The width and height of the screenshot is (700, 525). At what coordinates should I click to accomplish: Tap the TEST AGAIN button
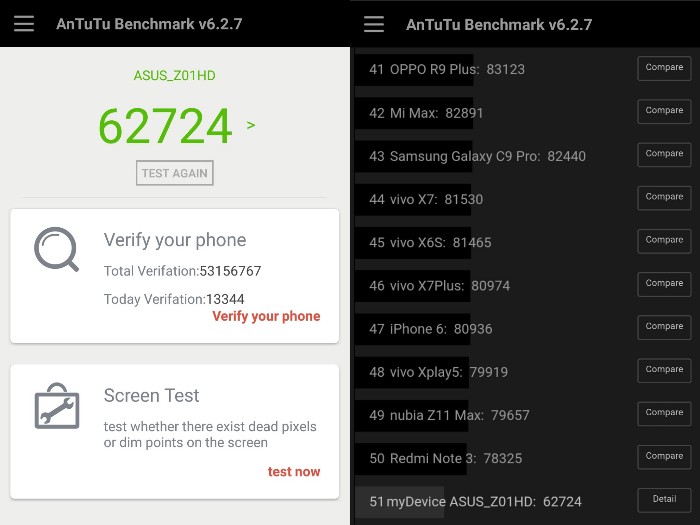[x=175, y=173]
